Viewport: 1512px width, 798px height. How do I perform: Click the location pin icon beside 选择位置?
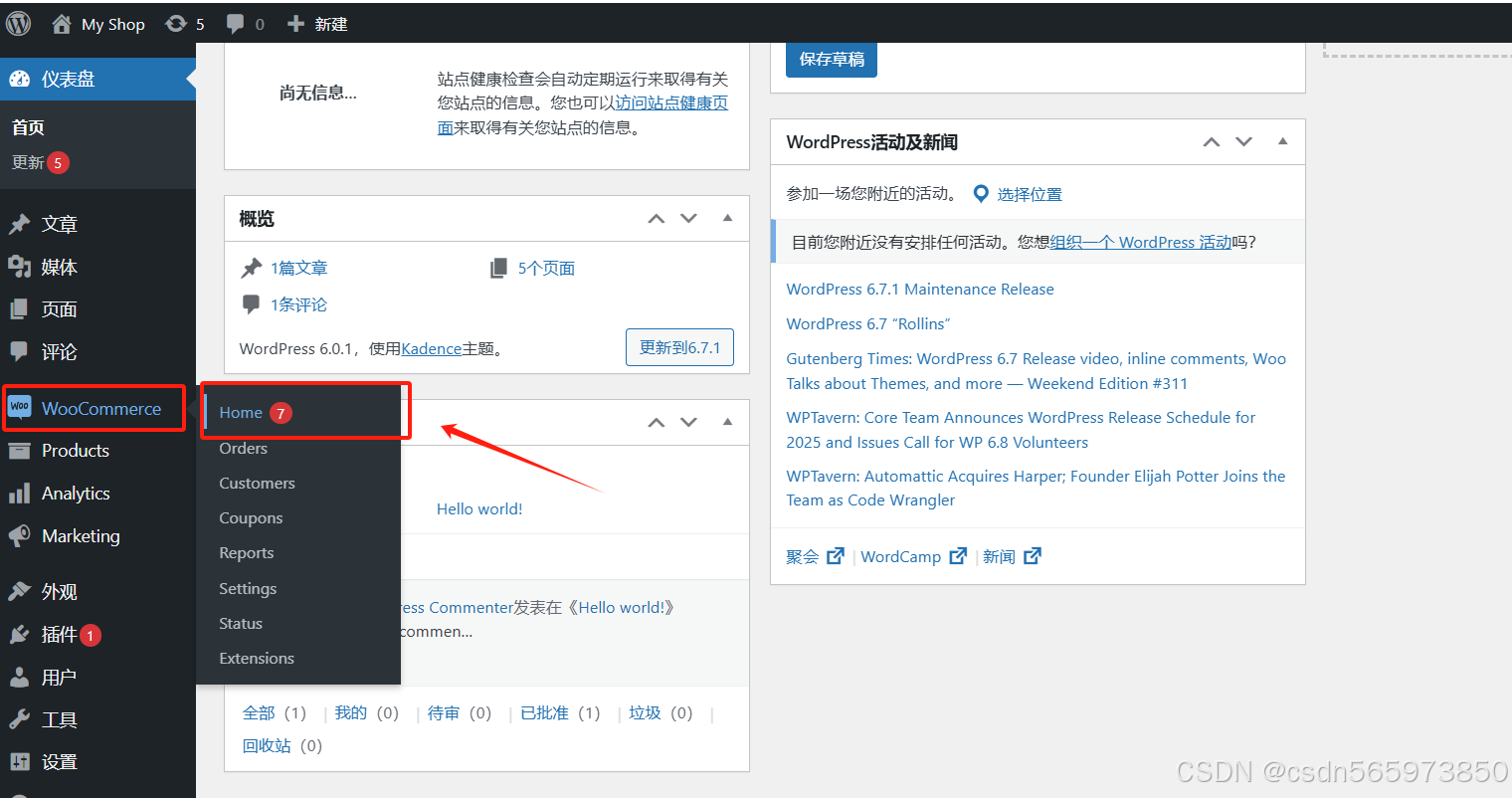click(x=981, y=194)
